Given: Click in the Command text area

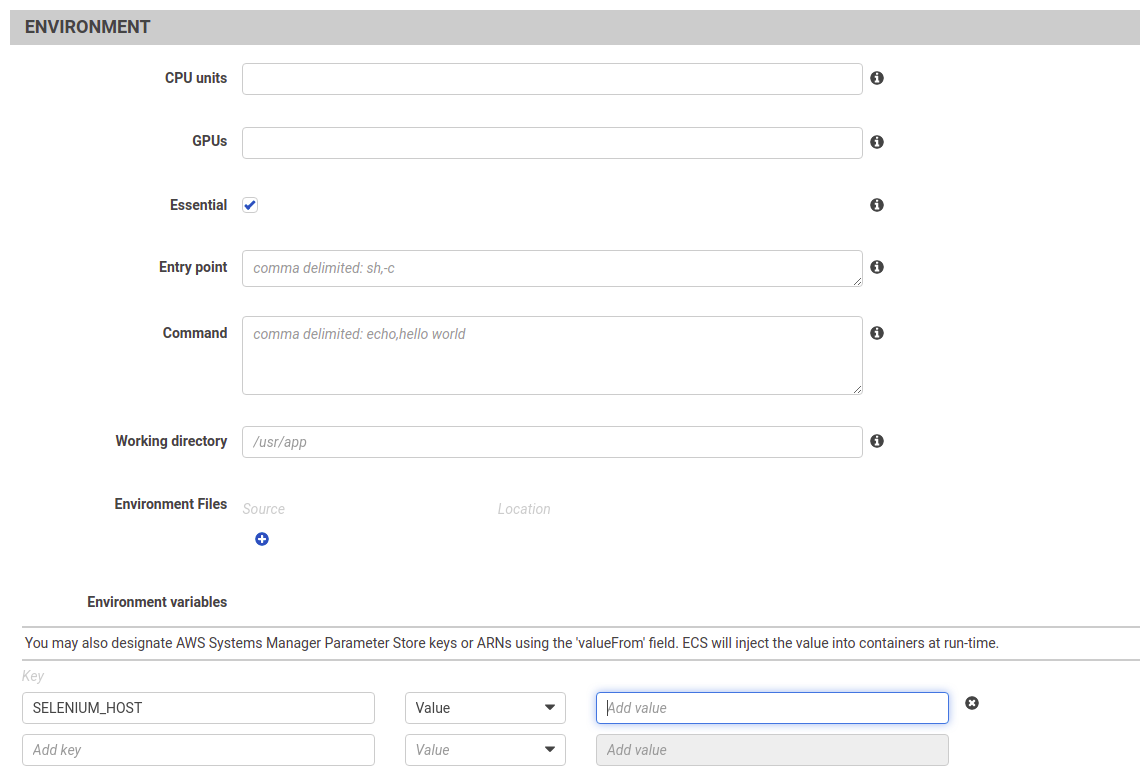Looking at the screenshot, I should [552, 355].
